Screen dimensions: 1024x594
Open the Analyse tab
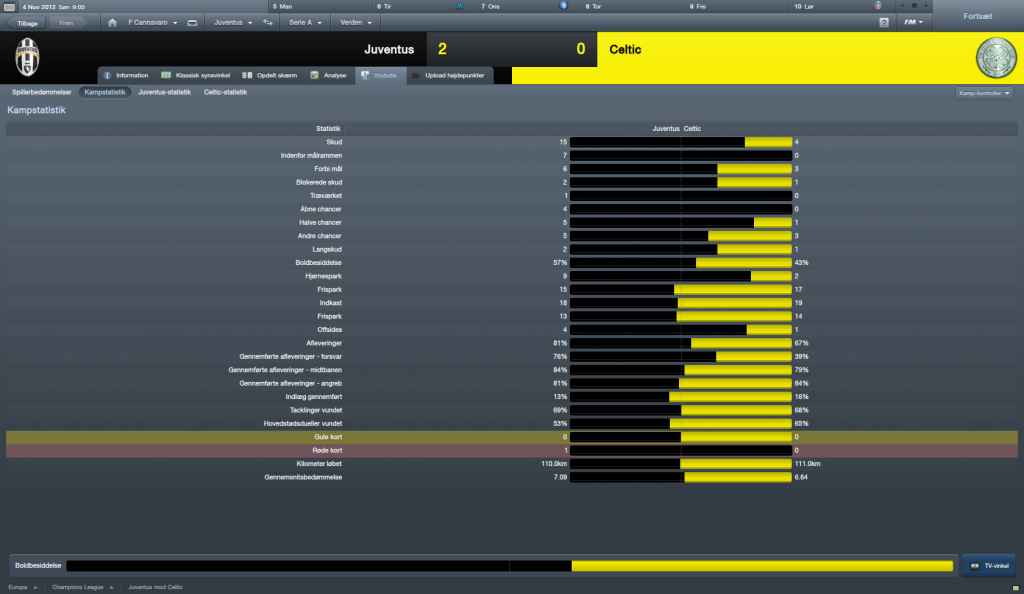328,76
